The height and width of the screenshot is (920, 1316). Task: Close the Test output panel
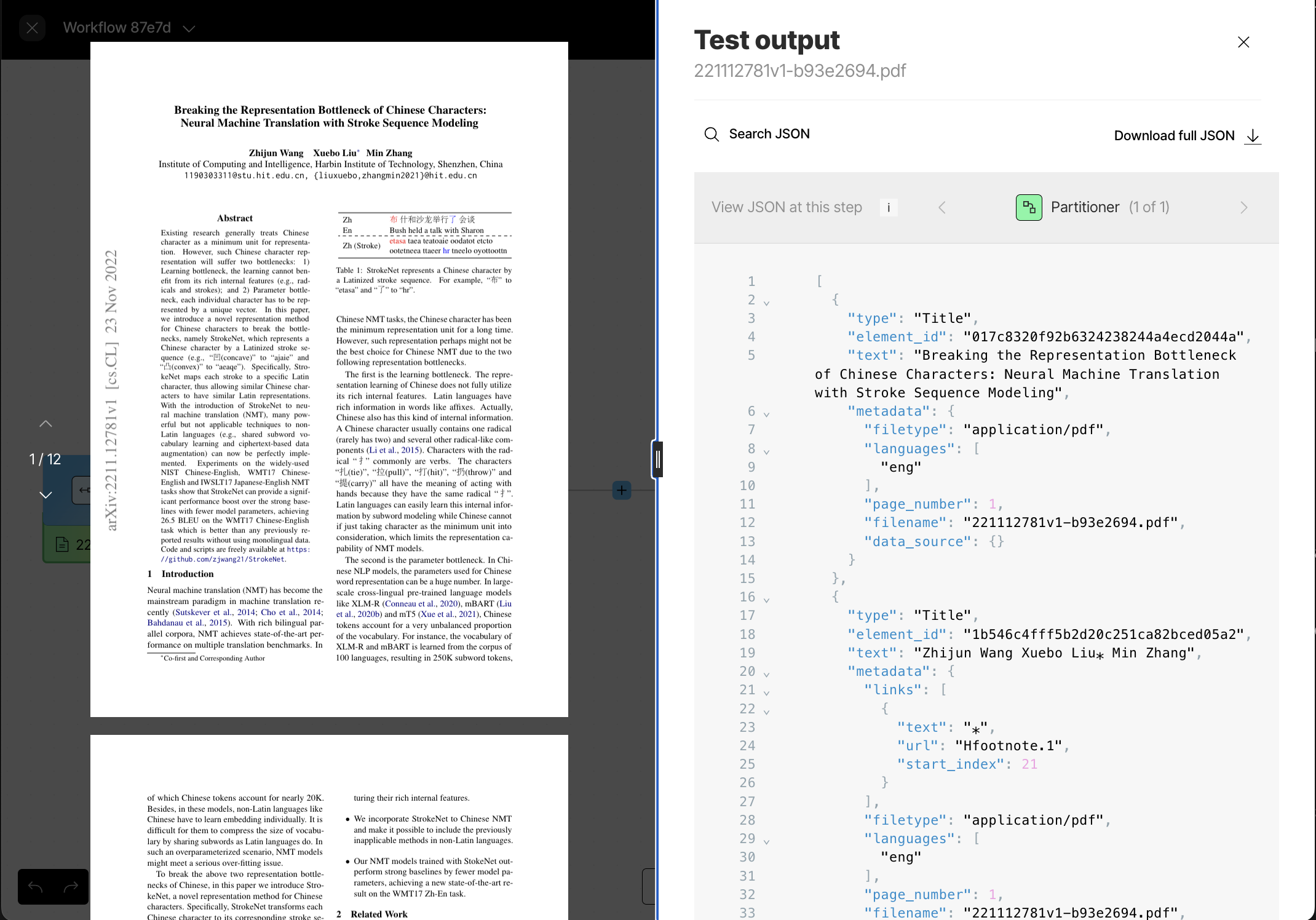(1243, 42)
